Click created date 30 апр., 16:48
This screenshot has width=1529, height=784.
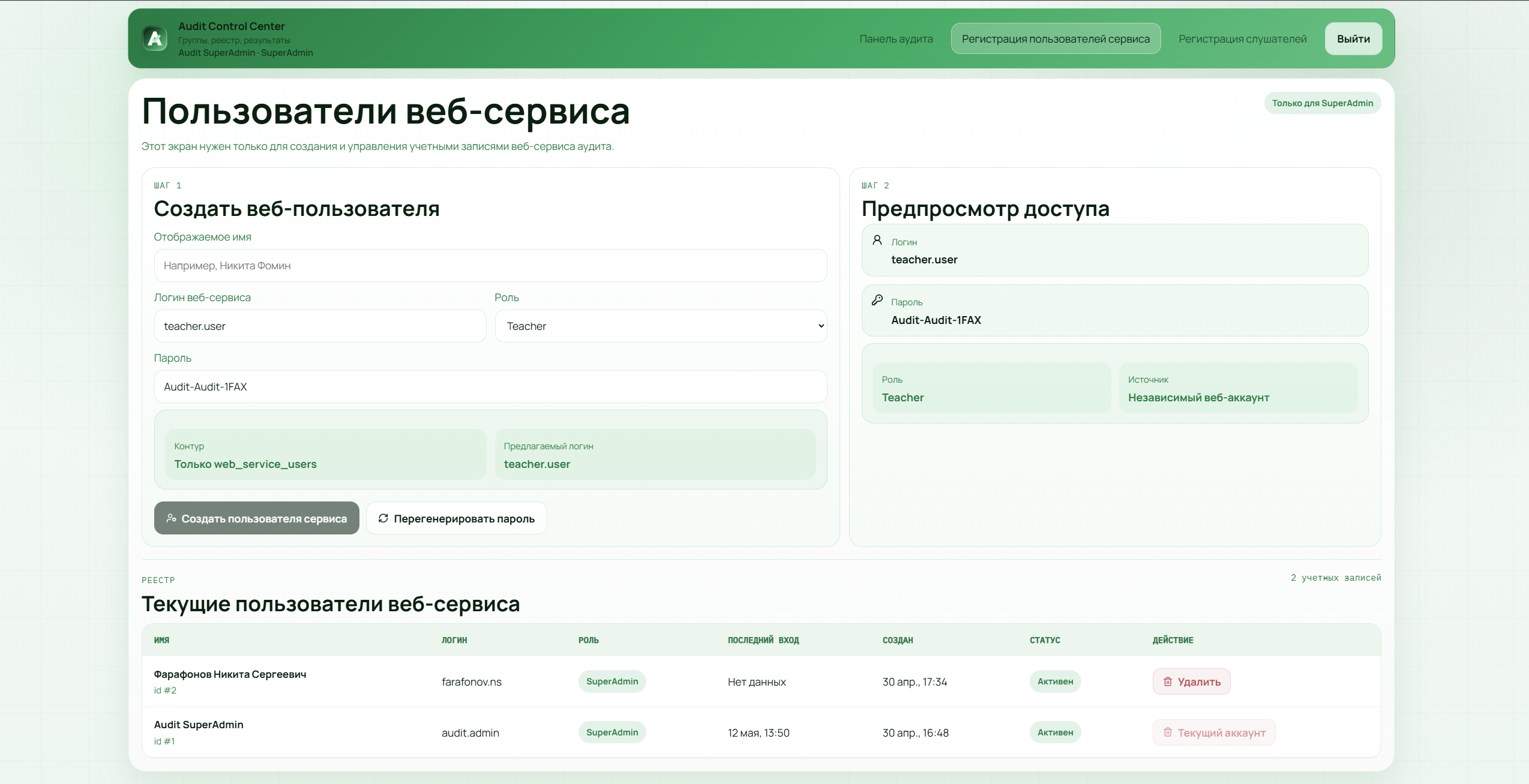point(916,733)
